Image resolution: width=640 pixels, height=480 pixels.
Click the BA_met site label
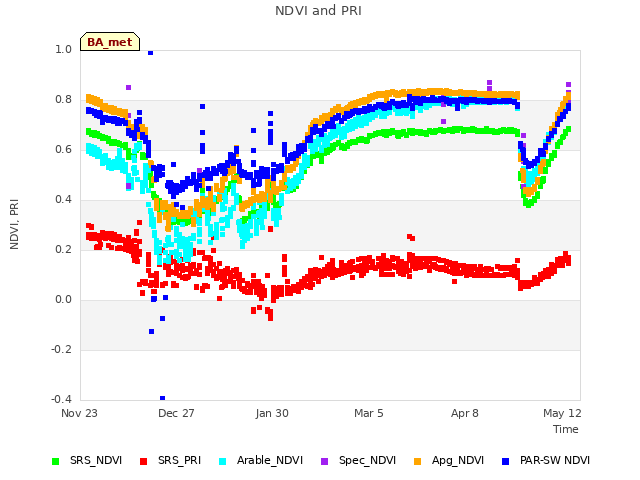[x=110, y=42]
